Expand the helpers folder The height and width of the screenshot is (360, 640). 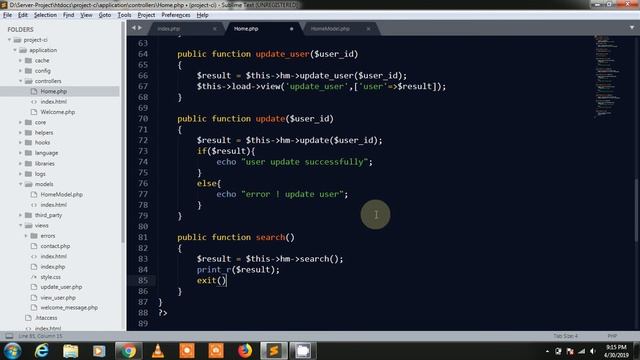20,133
